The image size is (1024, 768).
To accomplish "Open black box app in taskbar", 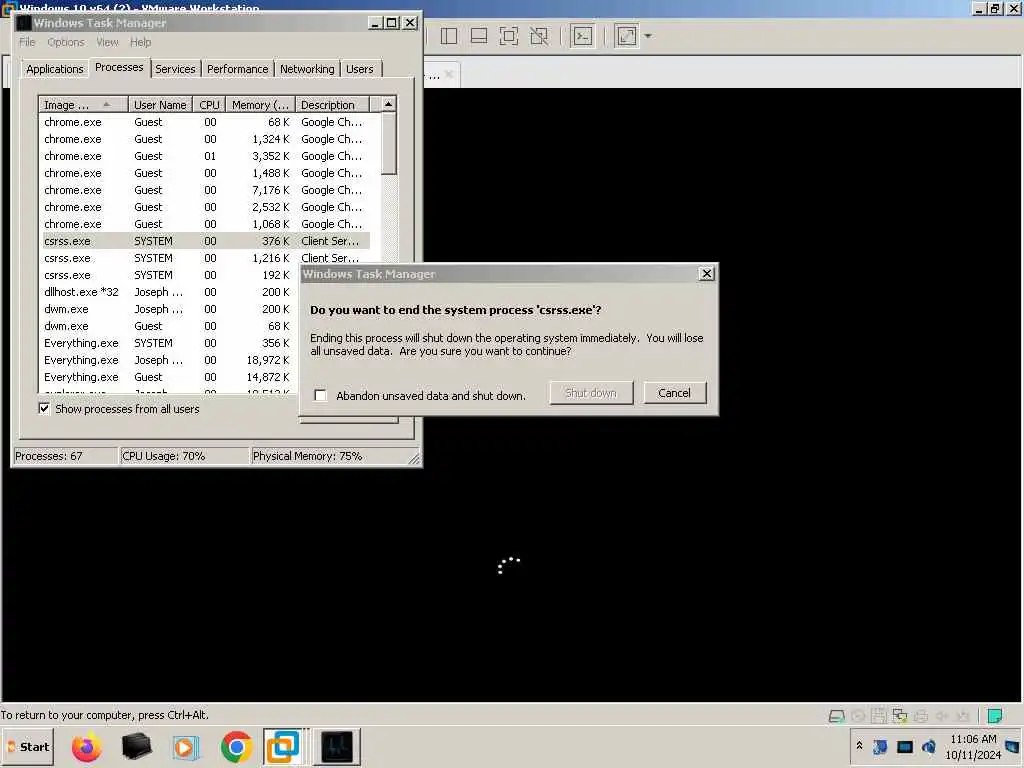I will click(x=136, y=746).
